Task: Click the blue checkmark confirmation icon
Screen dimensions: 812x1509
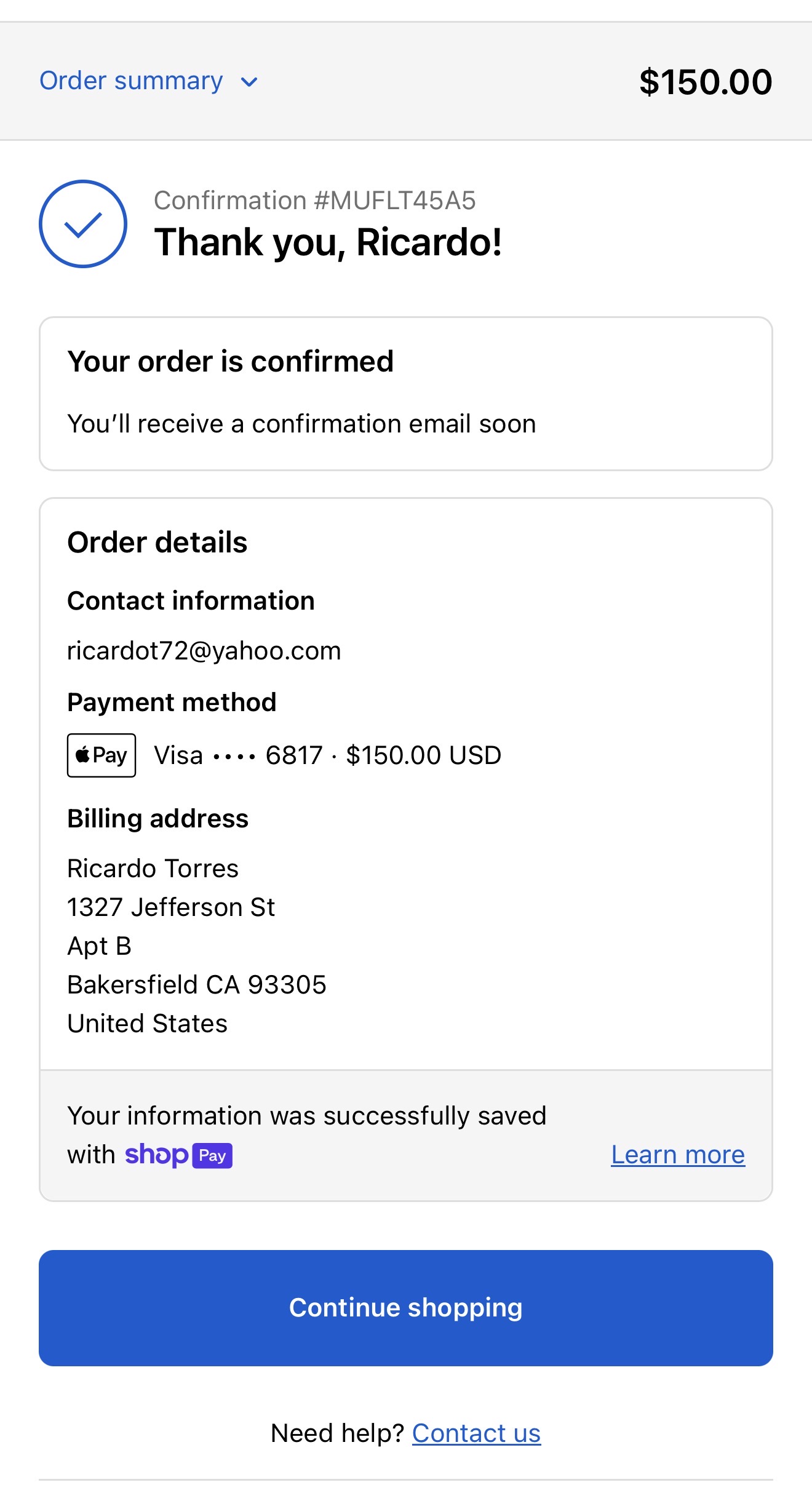Action: [83, 224]
